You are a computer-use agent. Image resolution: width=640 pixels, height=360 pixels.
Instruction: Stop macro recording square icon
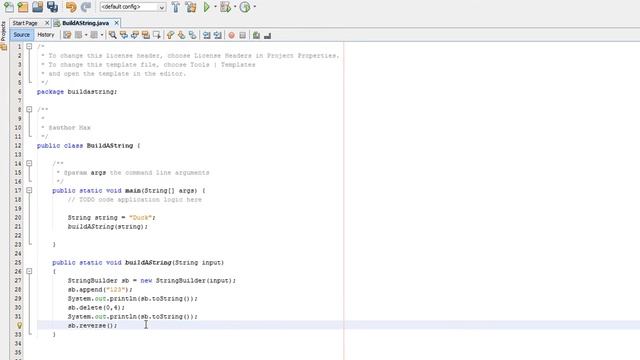click(x=242, y=36)
